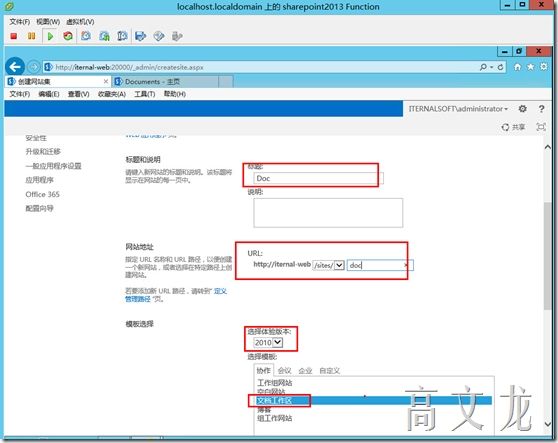Open console 视图(W) menu
558x443 pixels.
coord(48,22)
